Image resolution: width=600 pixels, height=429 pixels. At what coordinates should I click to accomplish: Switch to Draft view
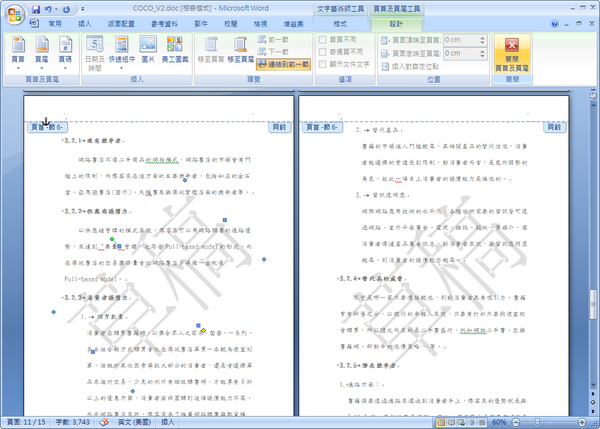(482, 422)
